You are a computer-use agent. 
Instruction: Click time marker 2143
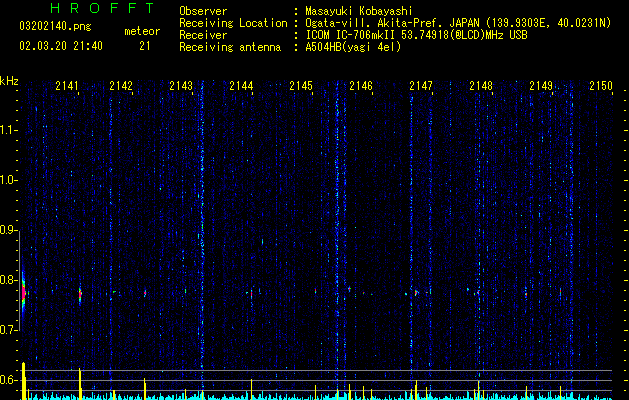tap(181, 85)
